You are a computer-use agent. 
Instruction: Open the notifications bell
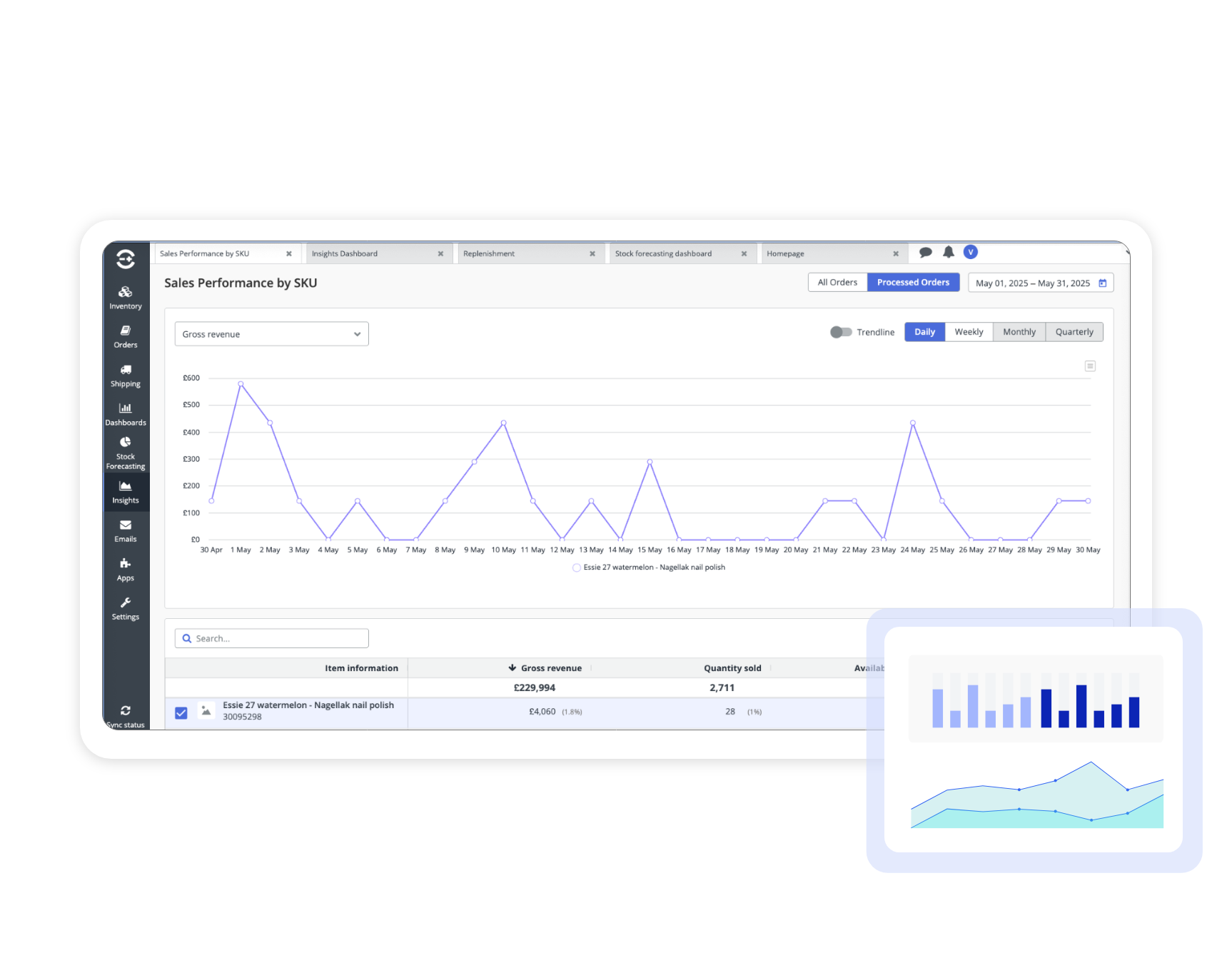[949, 252]
